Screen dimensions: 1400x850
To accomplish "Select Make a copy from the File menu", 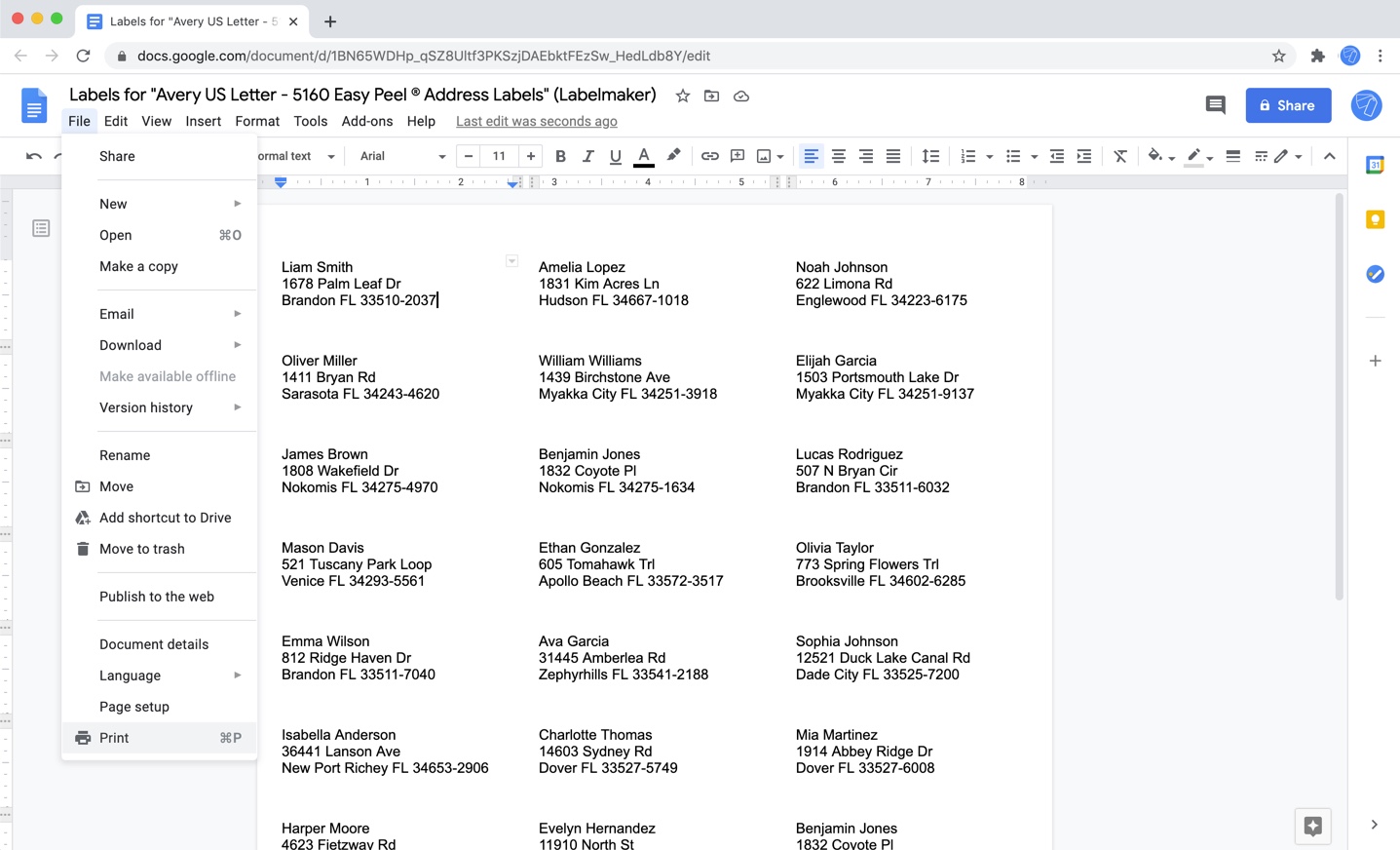I will tap(138, 266).
